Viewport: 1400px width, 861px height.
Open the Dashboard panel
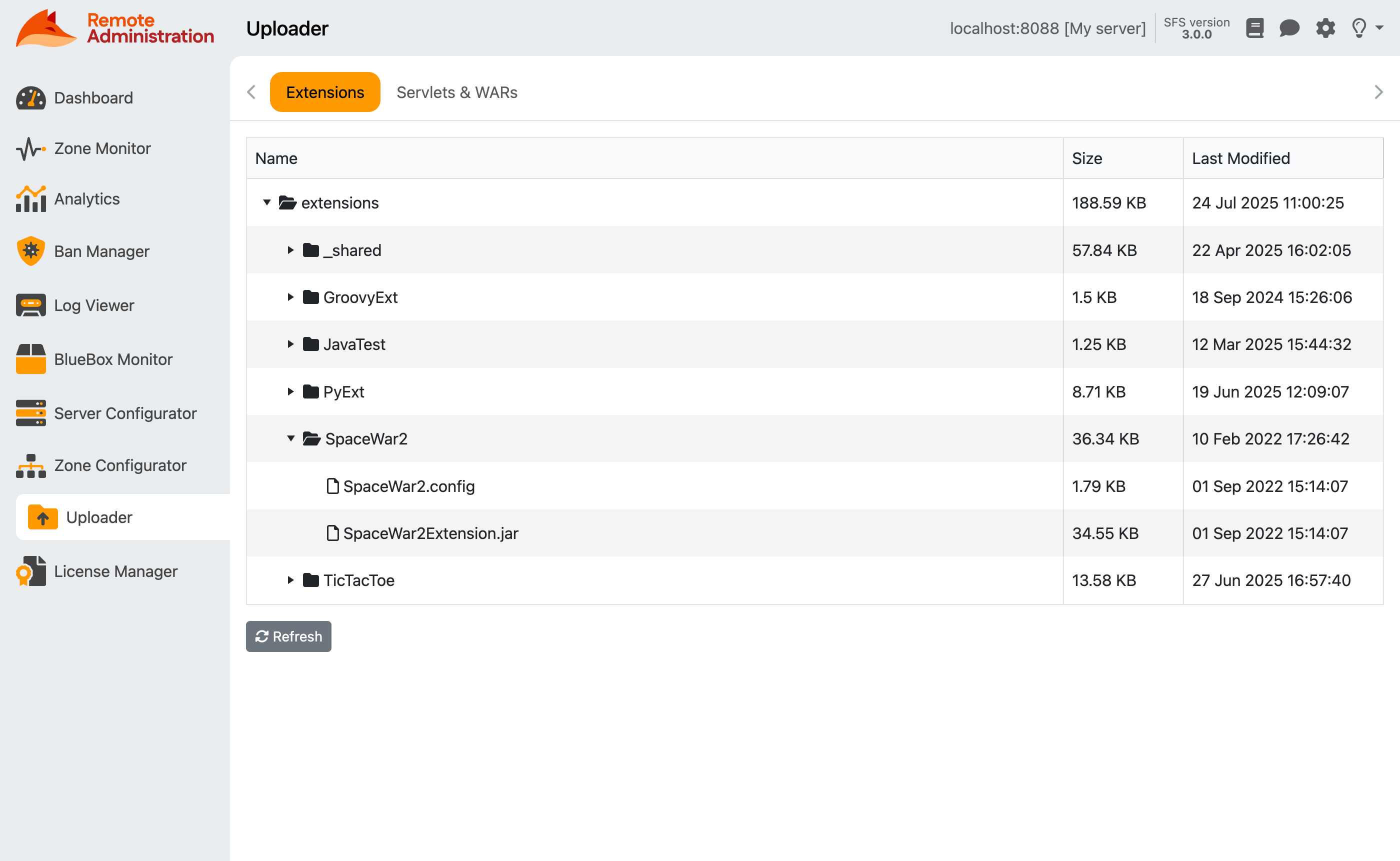click(93, 97)
